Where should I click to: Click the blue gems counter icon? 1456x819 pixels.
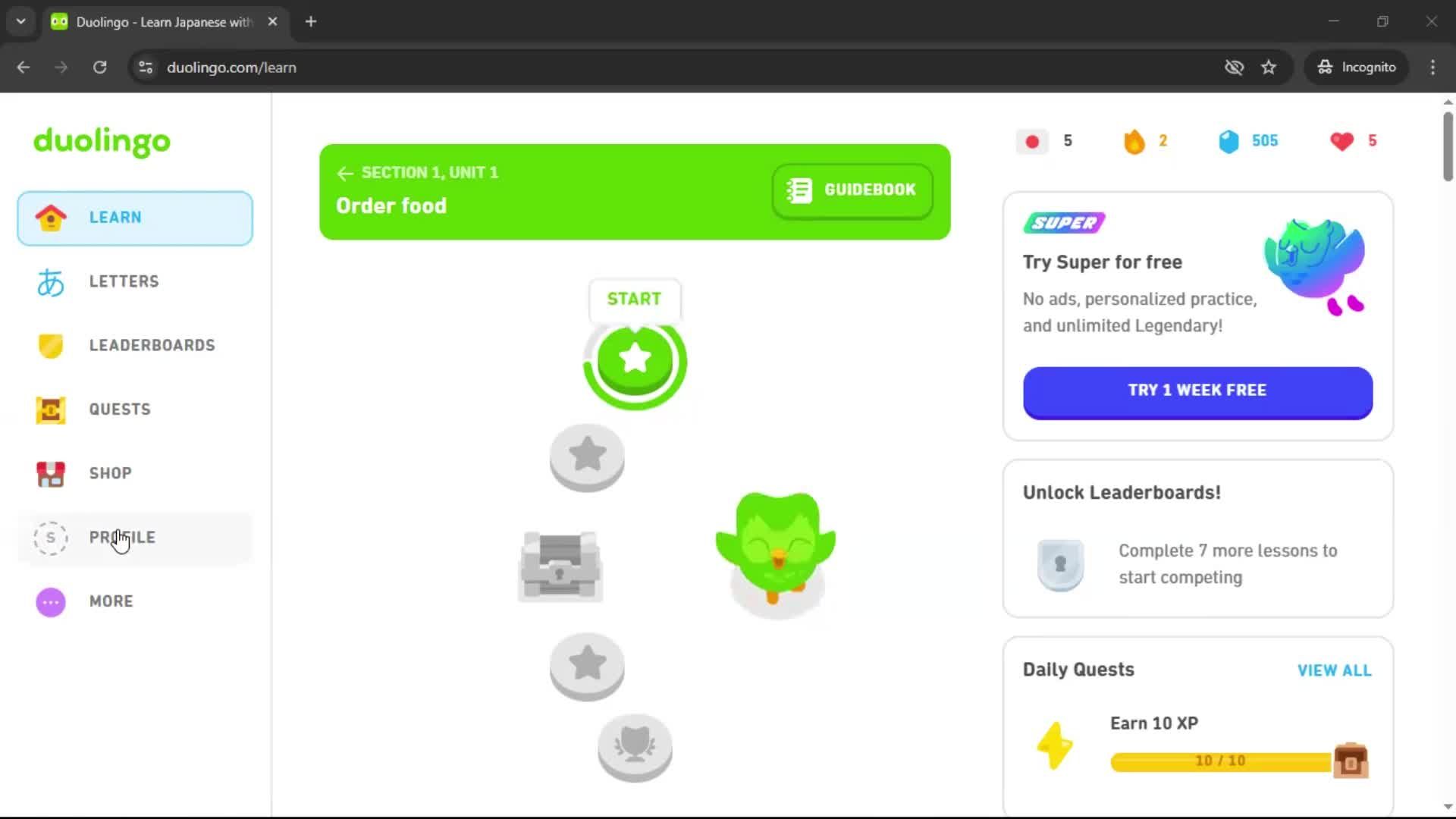coord(1228,141)
